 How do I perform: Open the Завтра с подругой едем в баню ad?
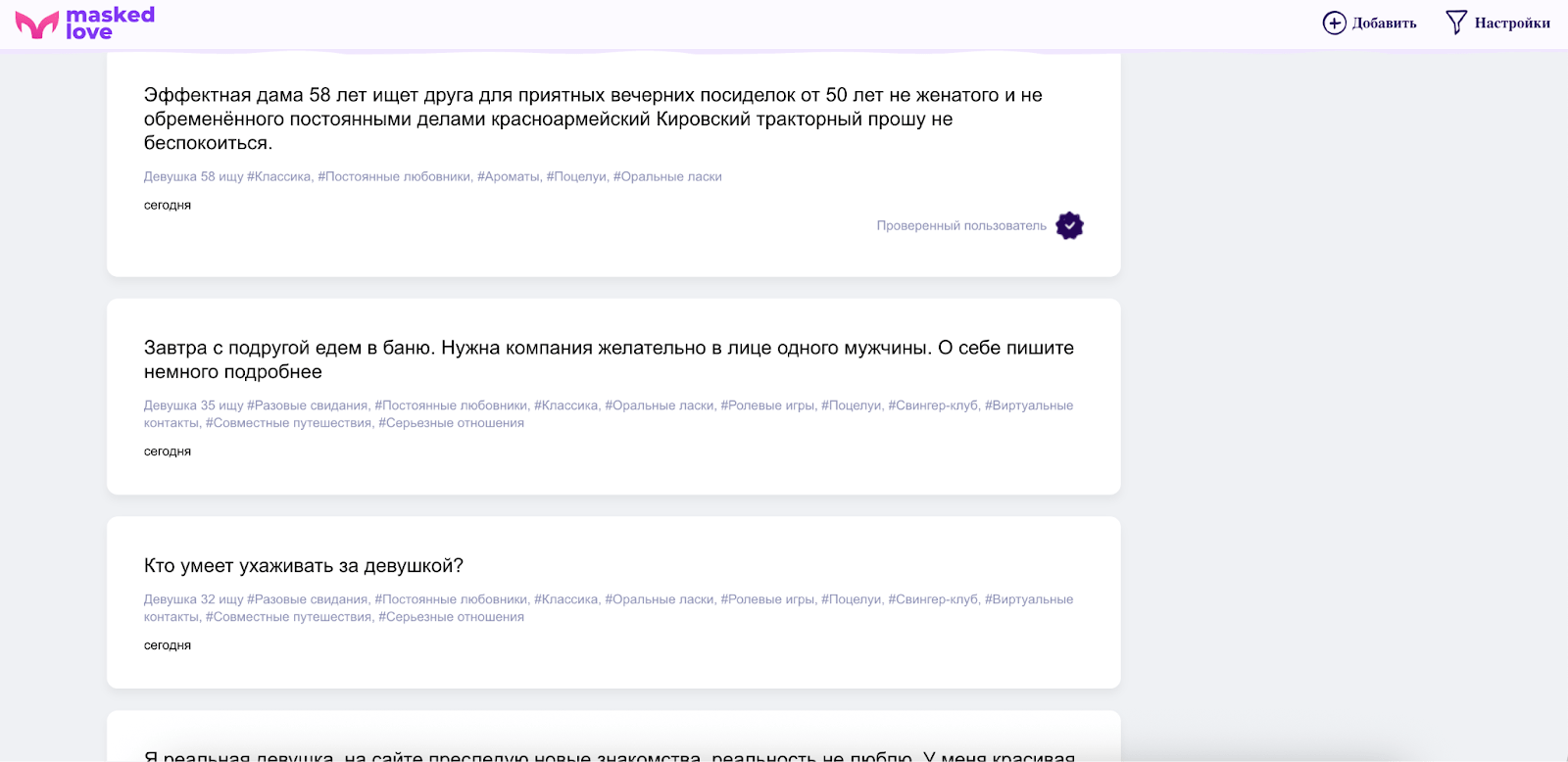click(x=609, y=359)
